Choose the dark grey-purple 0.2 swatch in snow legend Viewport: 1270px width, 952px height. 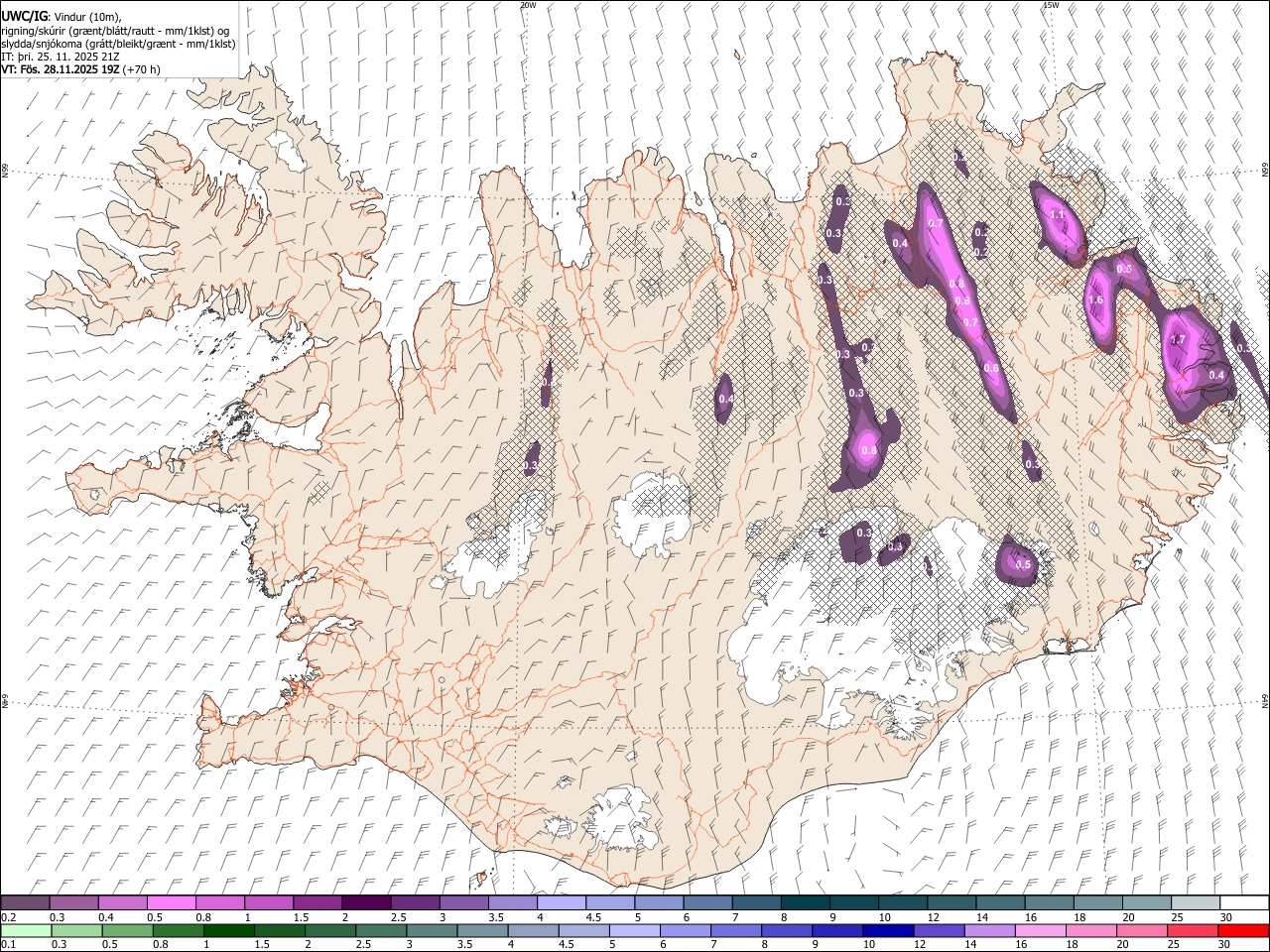25,902
